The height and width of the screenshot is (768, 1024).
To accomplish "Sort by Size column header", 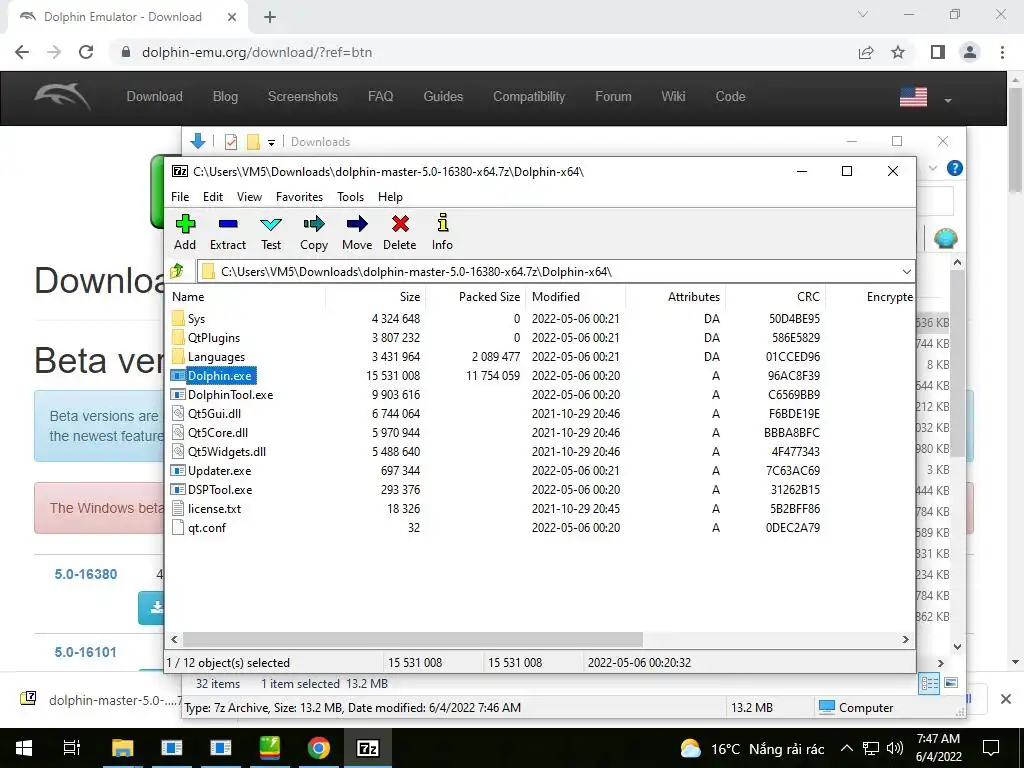I will pyautogui.click(x=409, y=296).
